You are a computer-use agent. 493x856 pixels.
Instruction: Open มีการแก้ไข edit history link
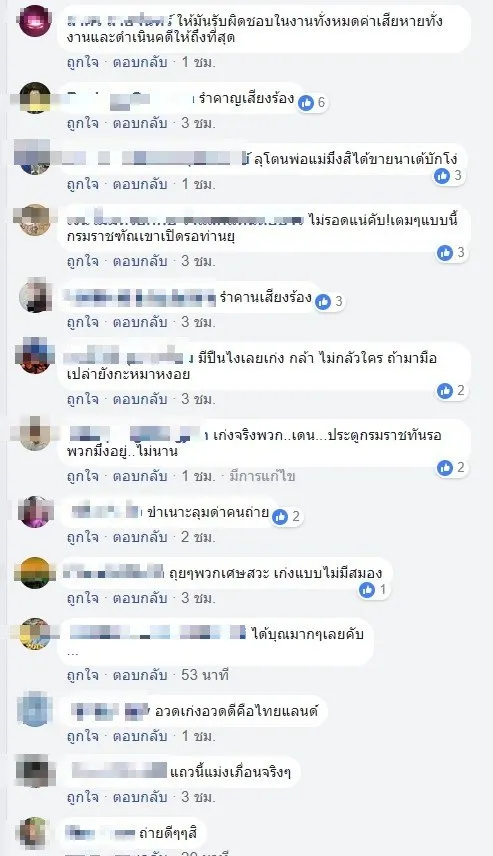262,476
